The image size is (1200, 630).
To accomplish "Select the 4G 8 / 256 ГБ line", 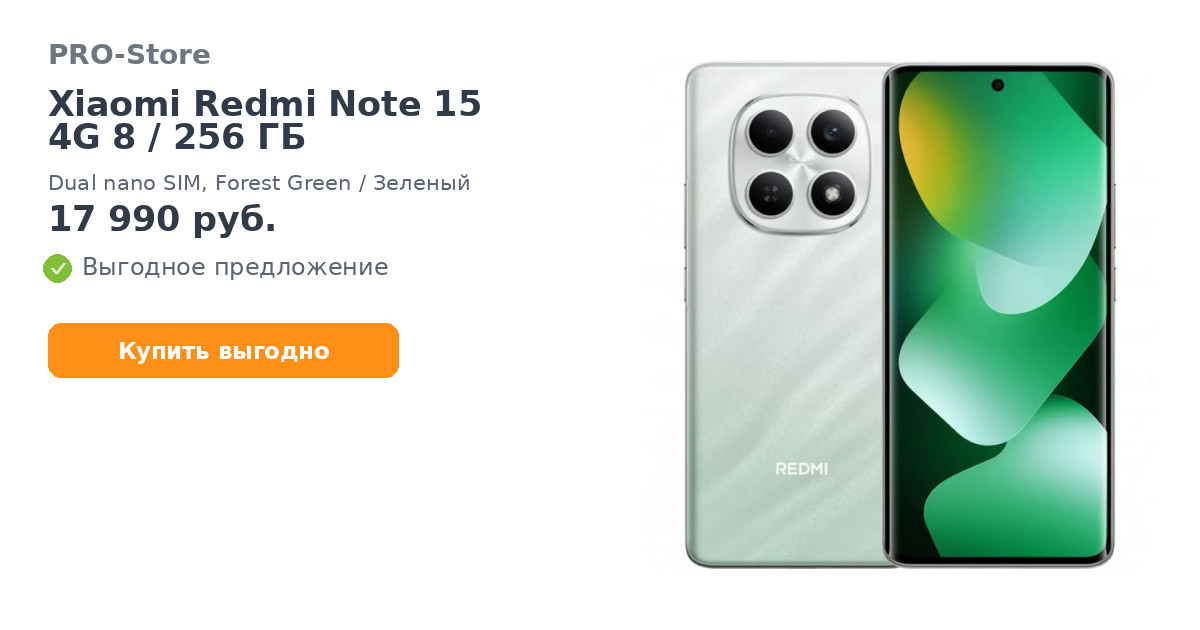I will [x=177, y=138].
